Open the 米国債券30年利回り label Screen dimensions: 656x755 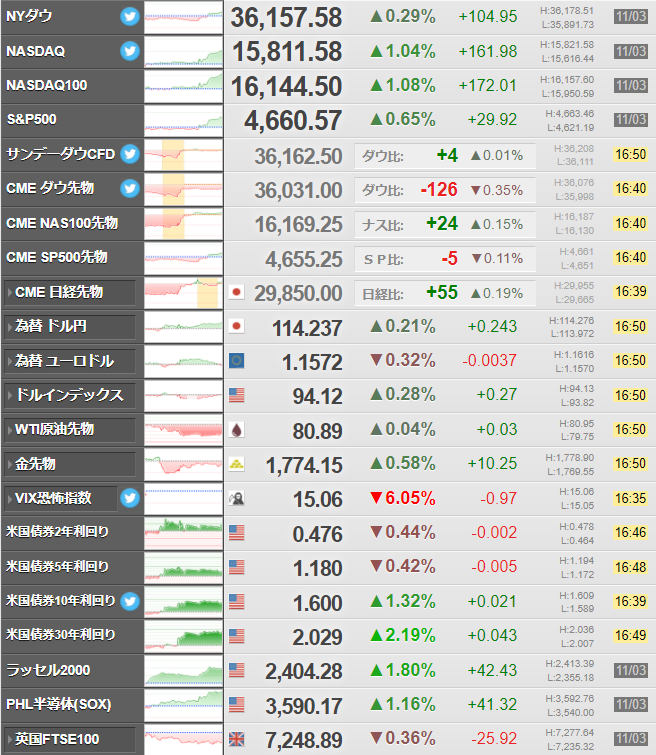pos(61,635)
